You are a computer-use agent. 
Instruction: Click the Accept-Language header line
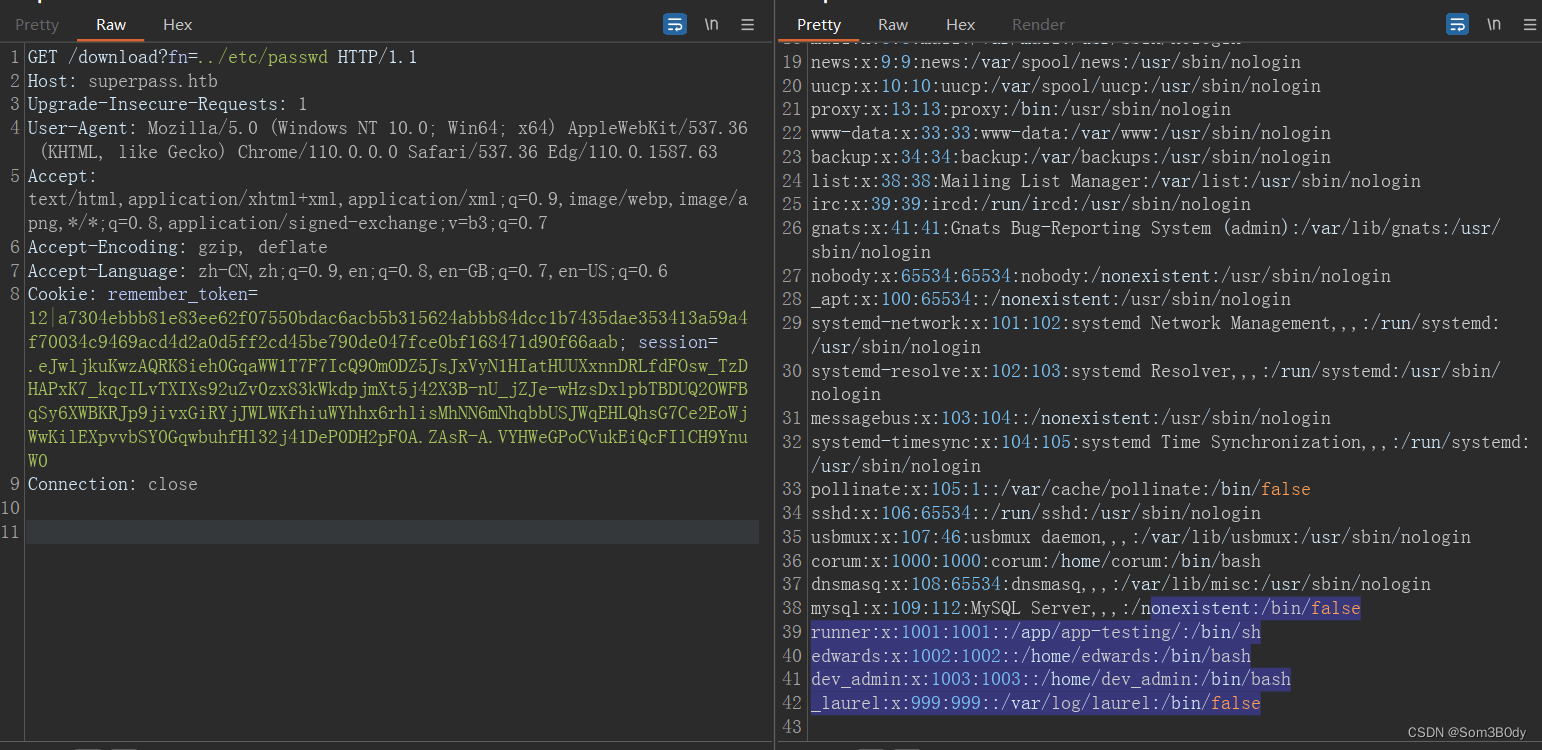(x=347, y=271)
